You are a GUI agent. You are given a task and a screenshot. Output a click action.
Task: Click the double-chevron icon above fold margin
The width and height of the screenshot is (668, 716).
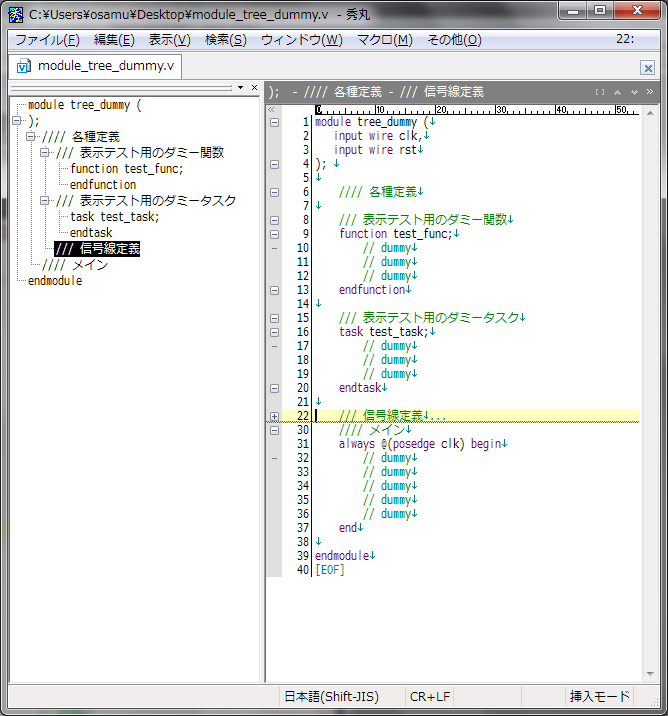(x=272, y=109)
